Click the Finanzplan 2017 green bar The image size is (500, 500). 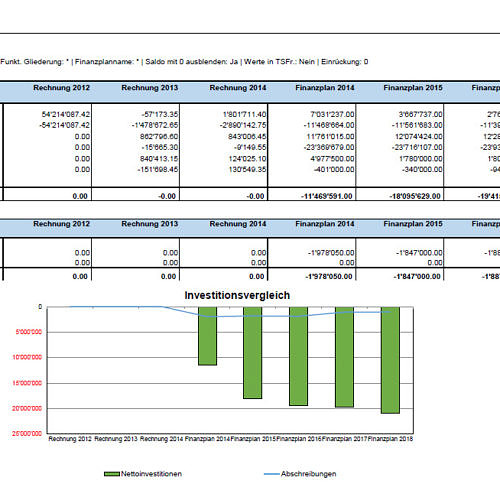coord(344,357)
